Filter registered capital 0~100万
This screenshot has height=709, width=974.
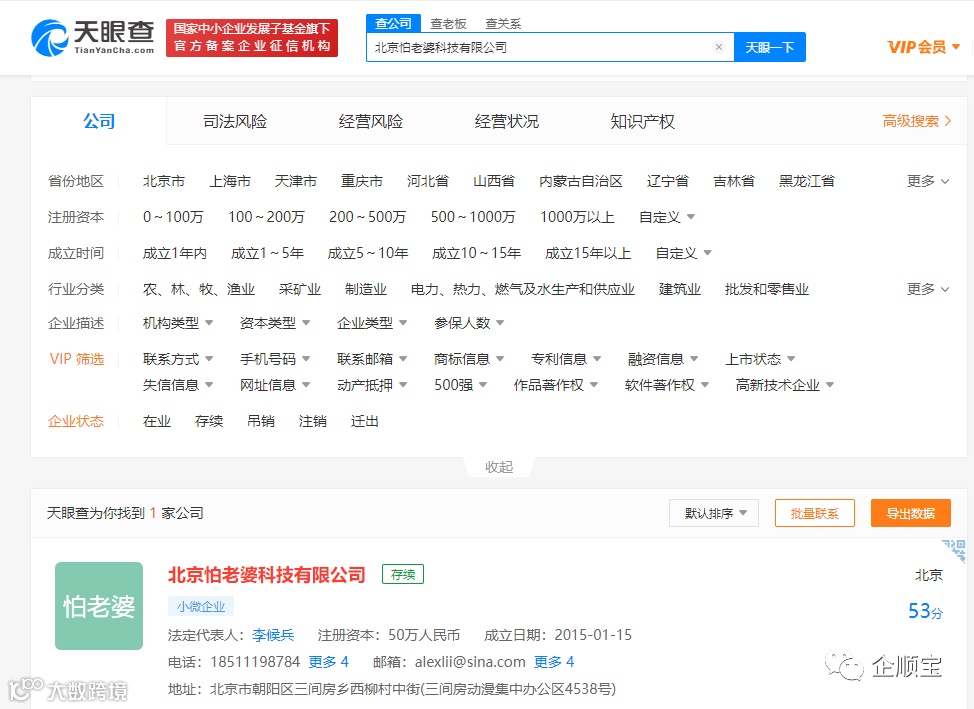(x=173, y=217)
